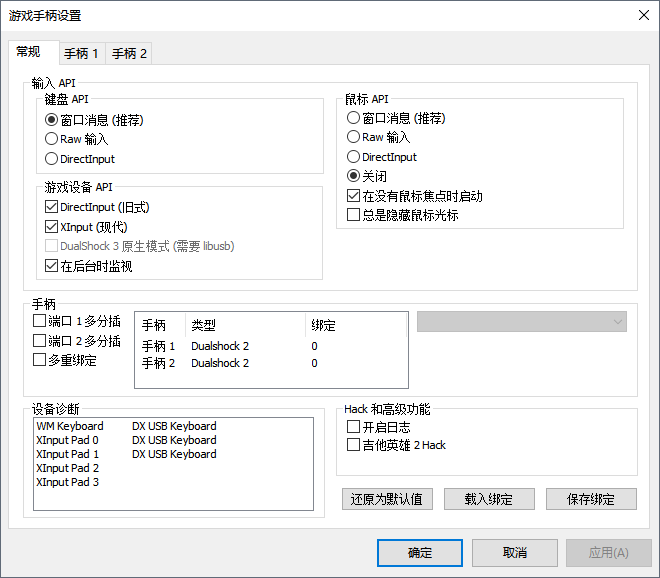Click the 手柄 column header

[x=160, y=325]
